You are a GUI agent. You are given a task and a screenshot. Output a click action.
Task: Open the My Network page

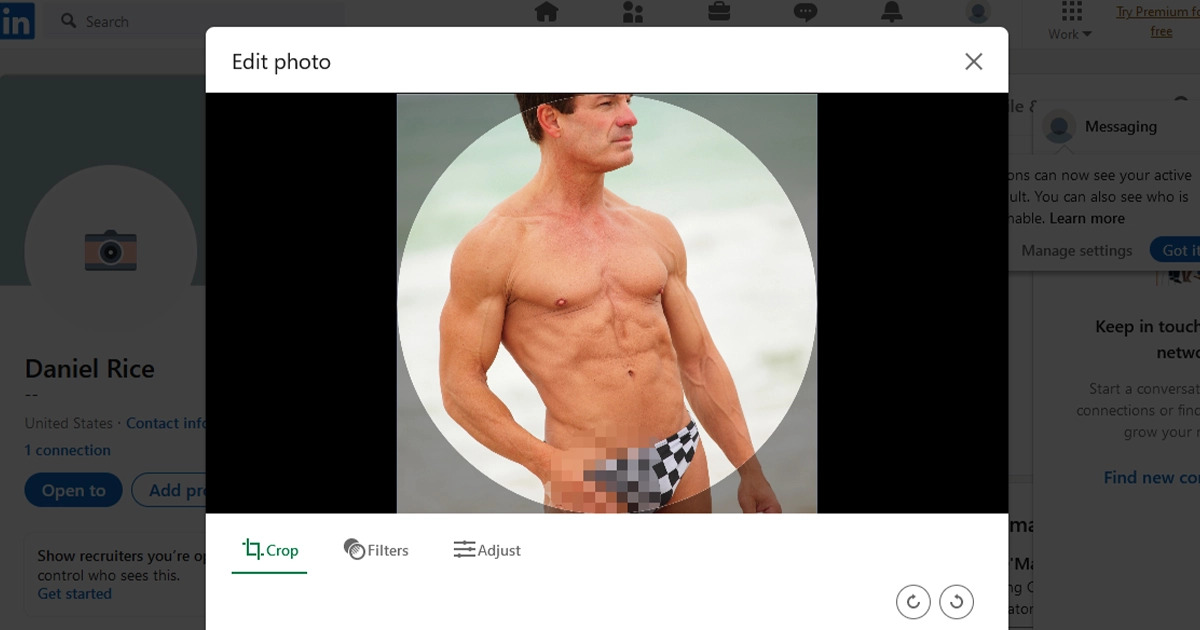632,14
